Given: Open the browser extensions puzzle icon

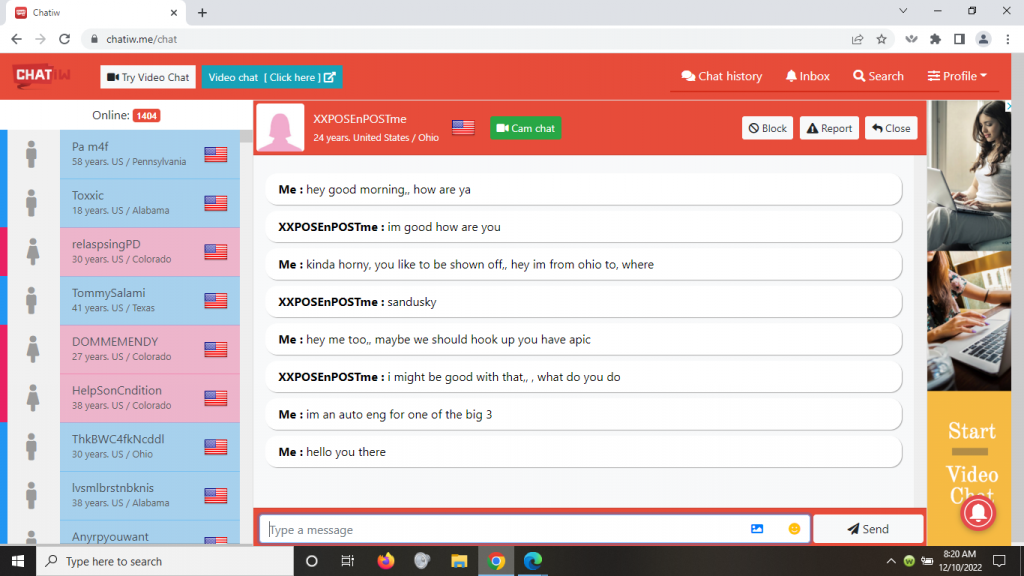Looking at the screenshot, I should [x=935, y=39].
